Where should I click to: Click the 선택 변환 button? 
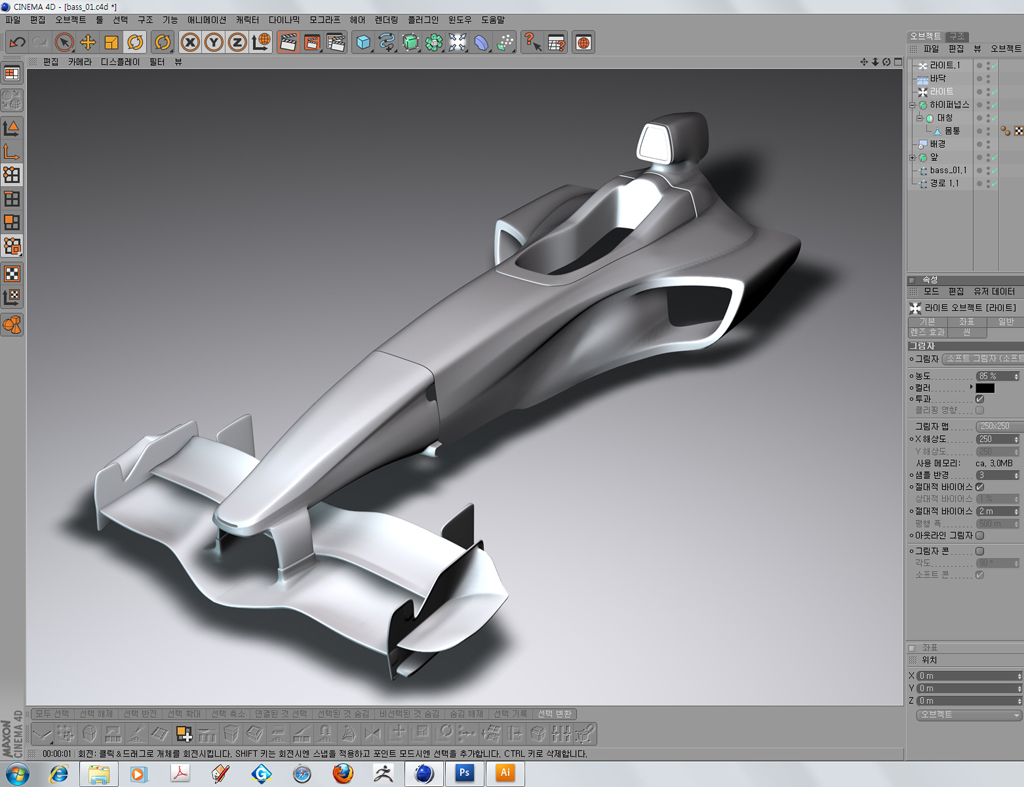click(x=554, y=714)
